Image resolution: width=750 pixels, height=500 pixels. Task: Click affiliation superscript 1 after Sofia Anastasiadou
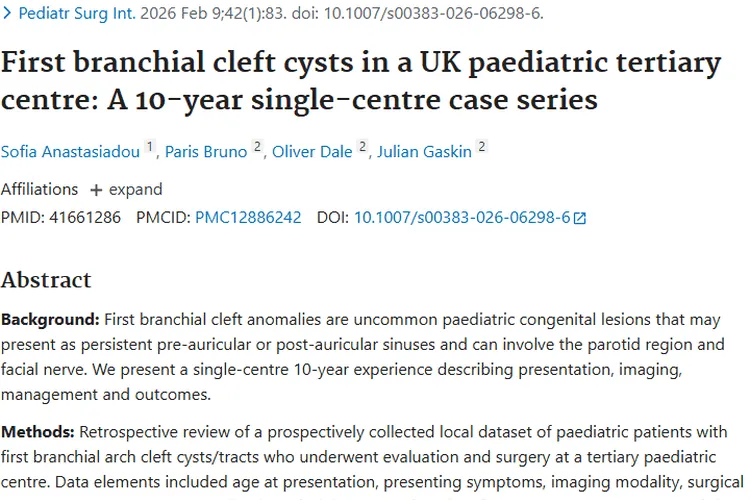(151, 147)
